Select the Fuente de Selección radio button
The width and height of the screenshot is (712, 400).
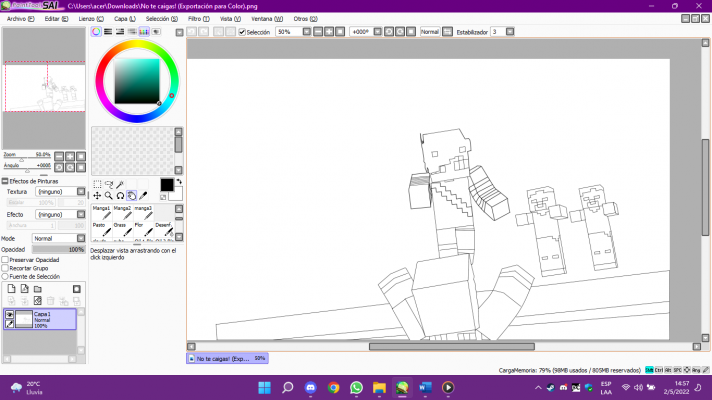(5, 276)
